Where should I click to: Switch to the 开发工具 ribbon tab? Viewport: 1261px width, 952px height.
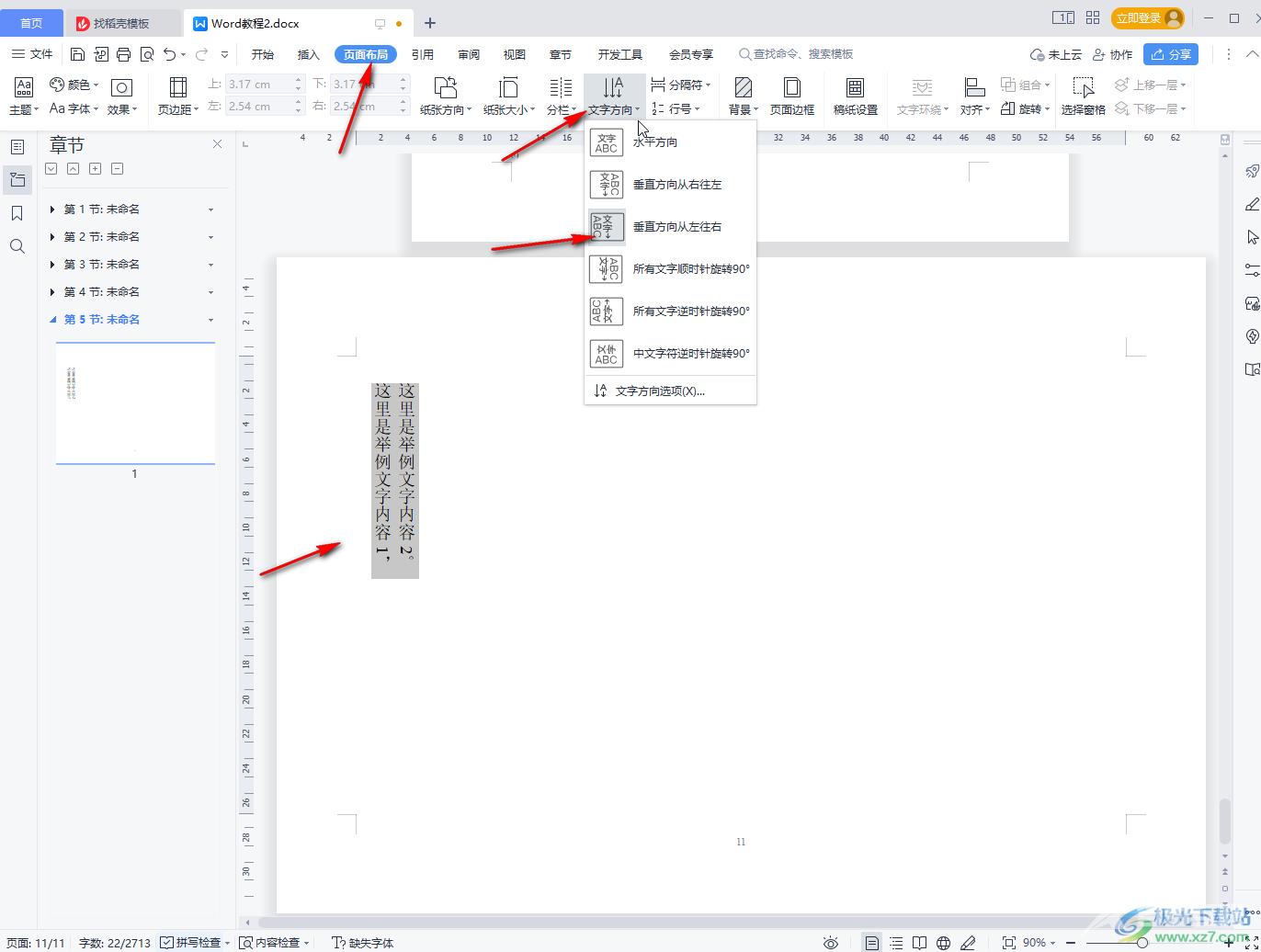pos(620,54)
